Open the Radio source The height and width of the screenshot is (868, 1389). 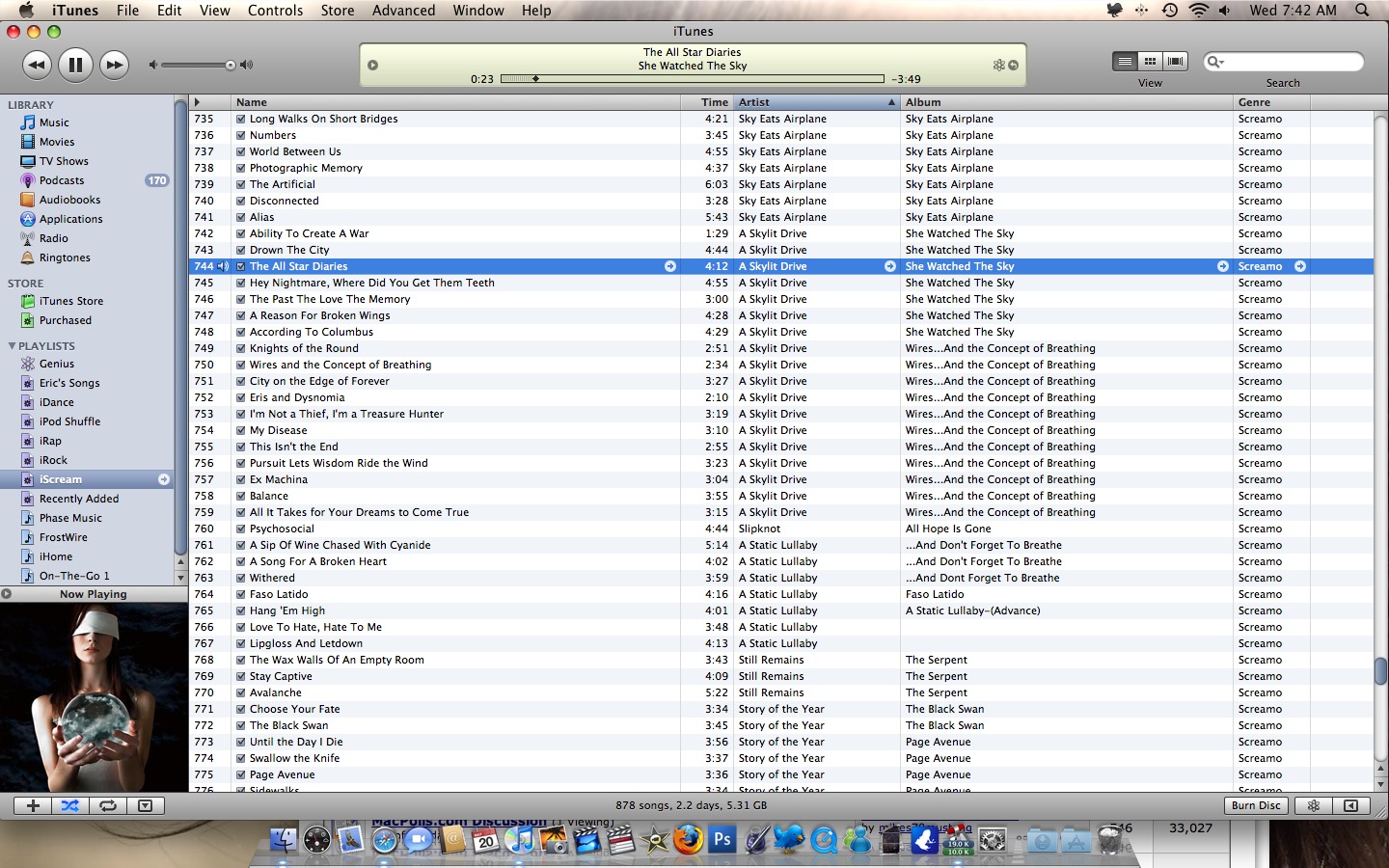(54, 238)
